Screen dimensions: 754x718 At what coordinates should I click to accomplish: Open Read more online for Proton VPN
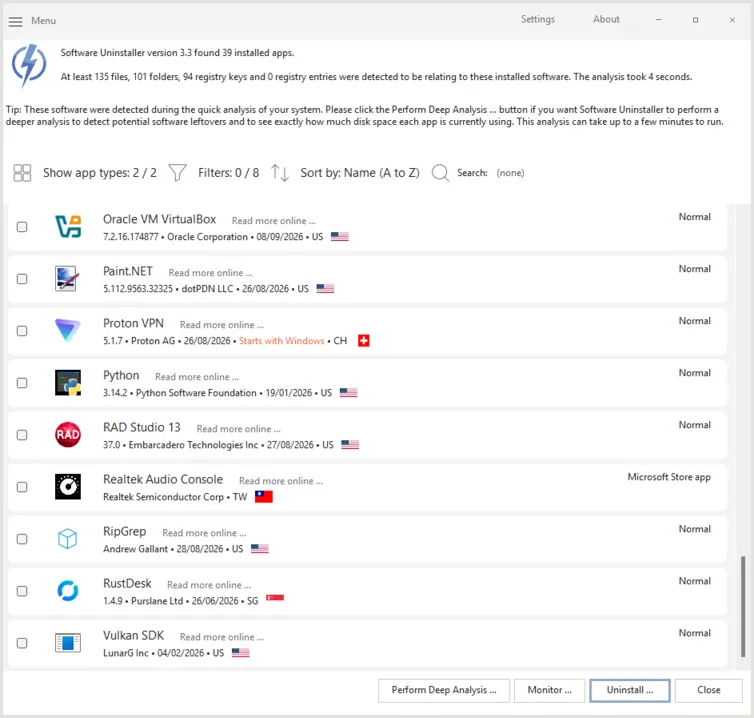coord(222,325)
